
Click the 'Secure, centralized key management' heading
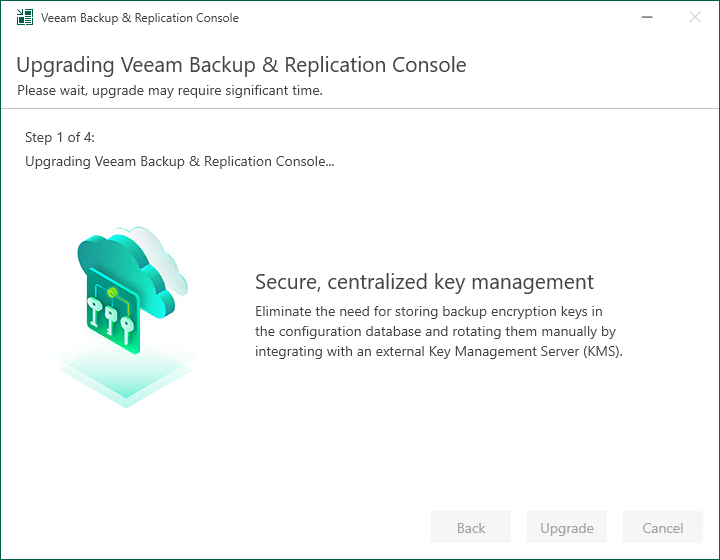(424, 281)
